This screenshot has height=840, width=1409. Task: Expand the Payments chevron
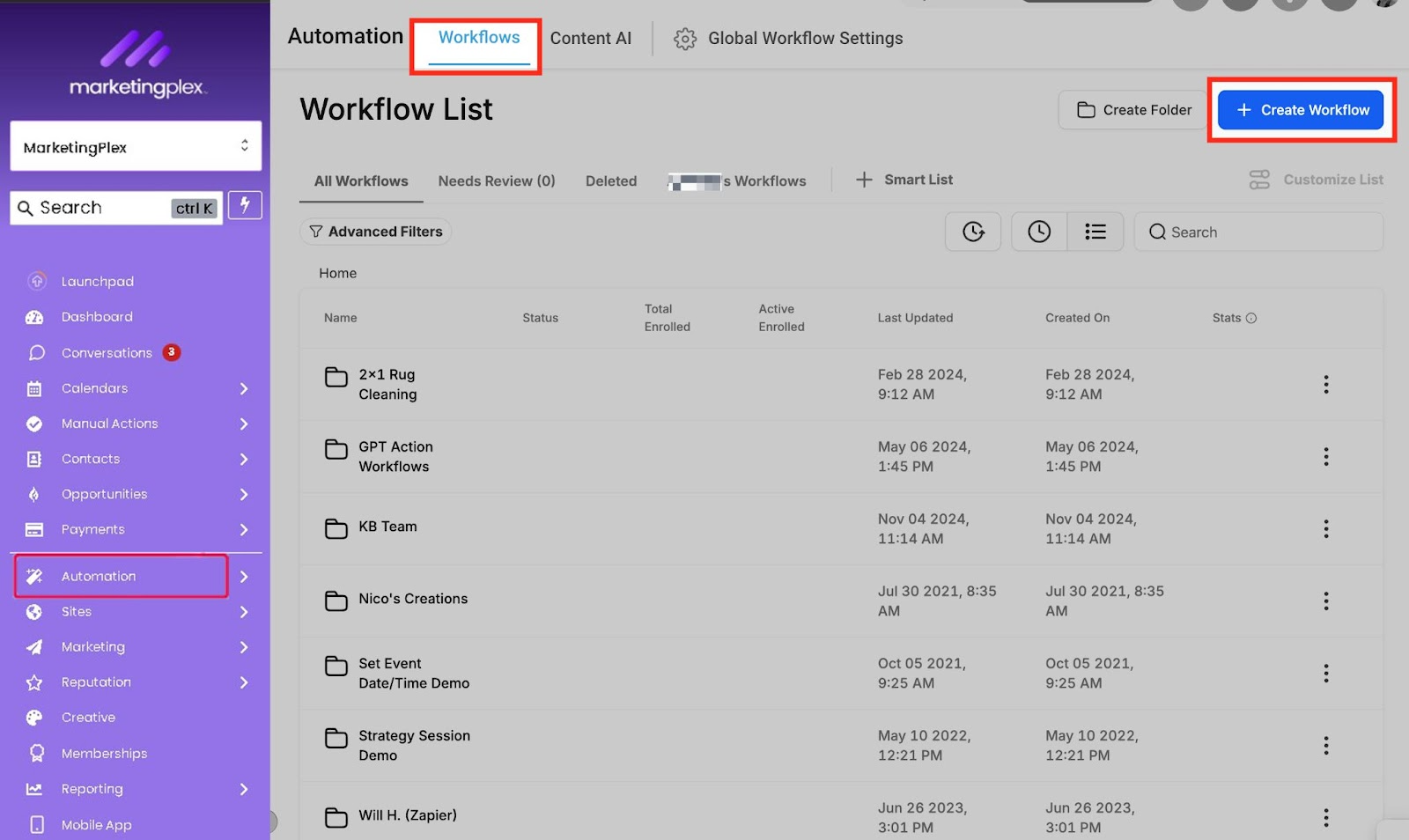(x=244, y=529)
